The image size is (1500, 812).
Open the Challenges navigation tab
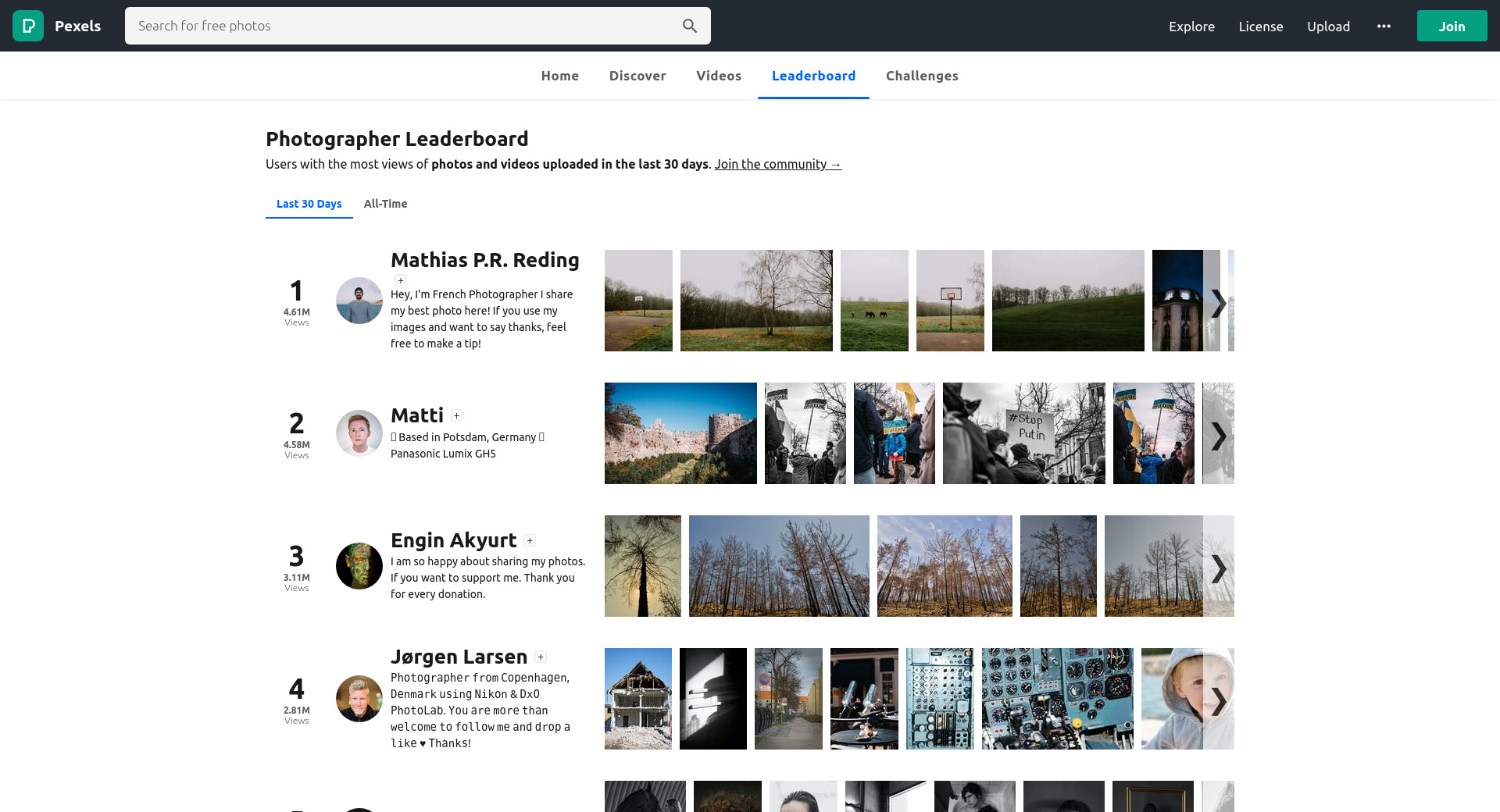(x=922, y=76)
